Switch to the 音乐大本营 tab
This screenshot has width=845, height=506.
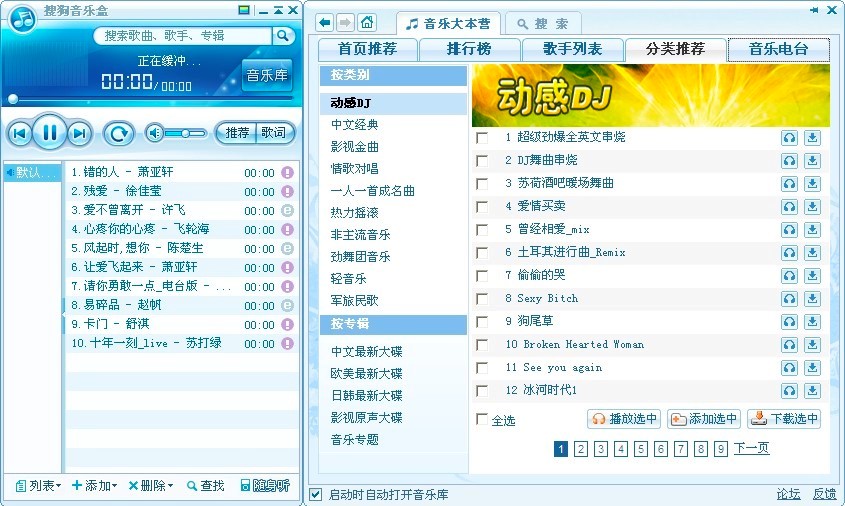coord(448,24)
